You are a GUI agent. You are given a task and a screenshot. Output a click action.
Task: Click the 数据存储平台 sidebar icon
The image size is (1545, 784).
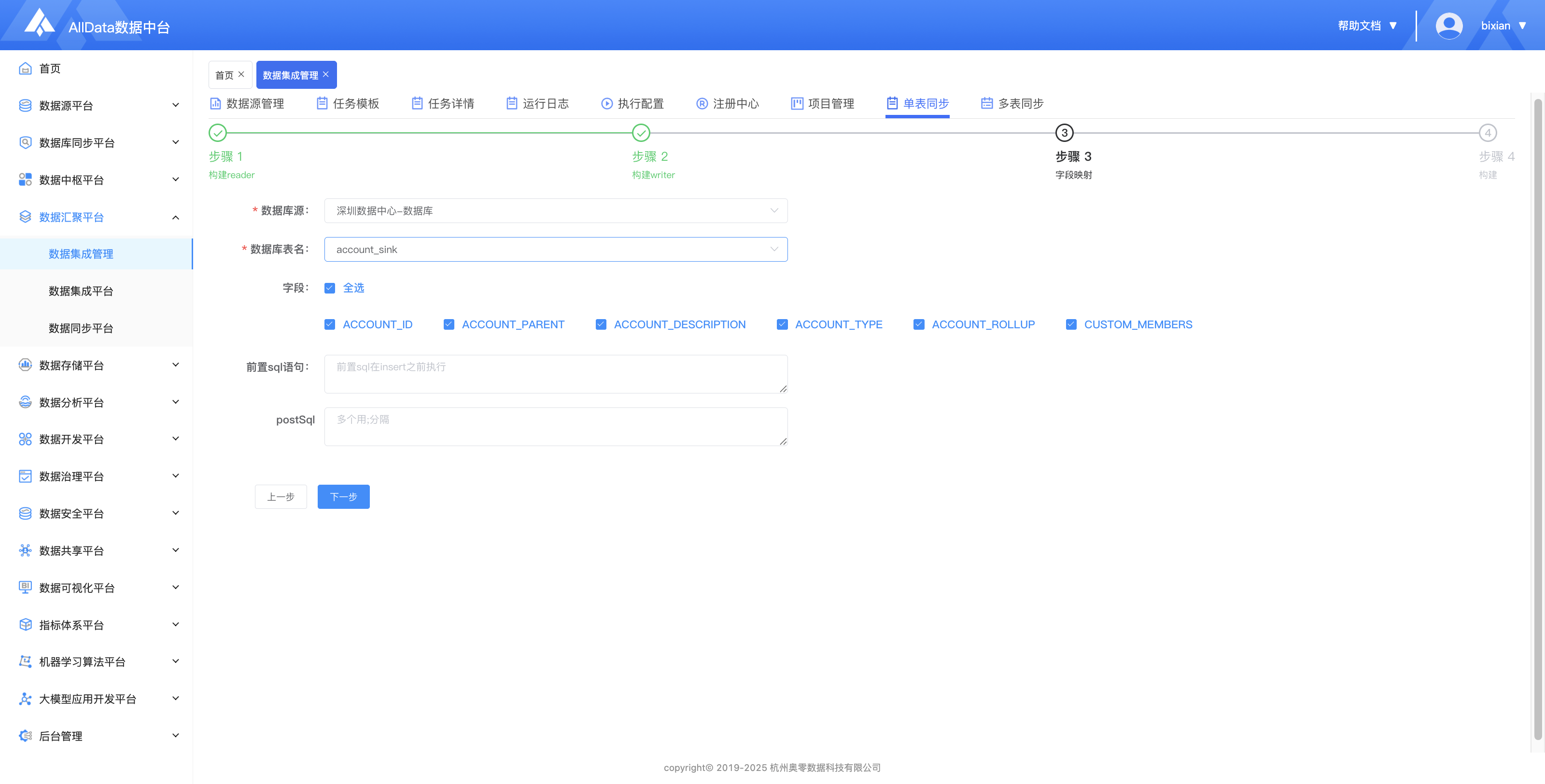25,364
